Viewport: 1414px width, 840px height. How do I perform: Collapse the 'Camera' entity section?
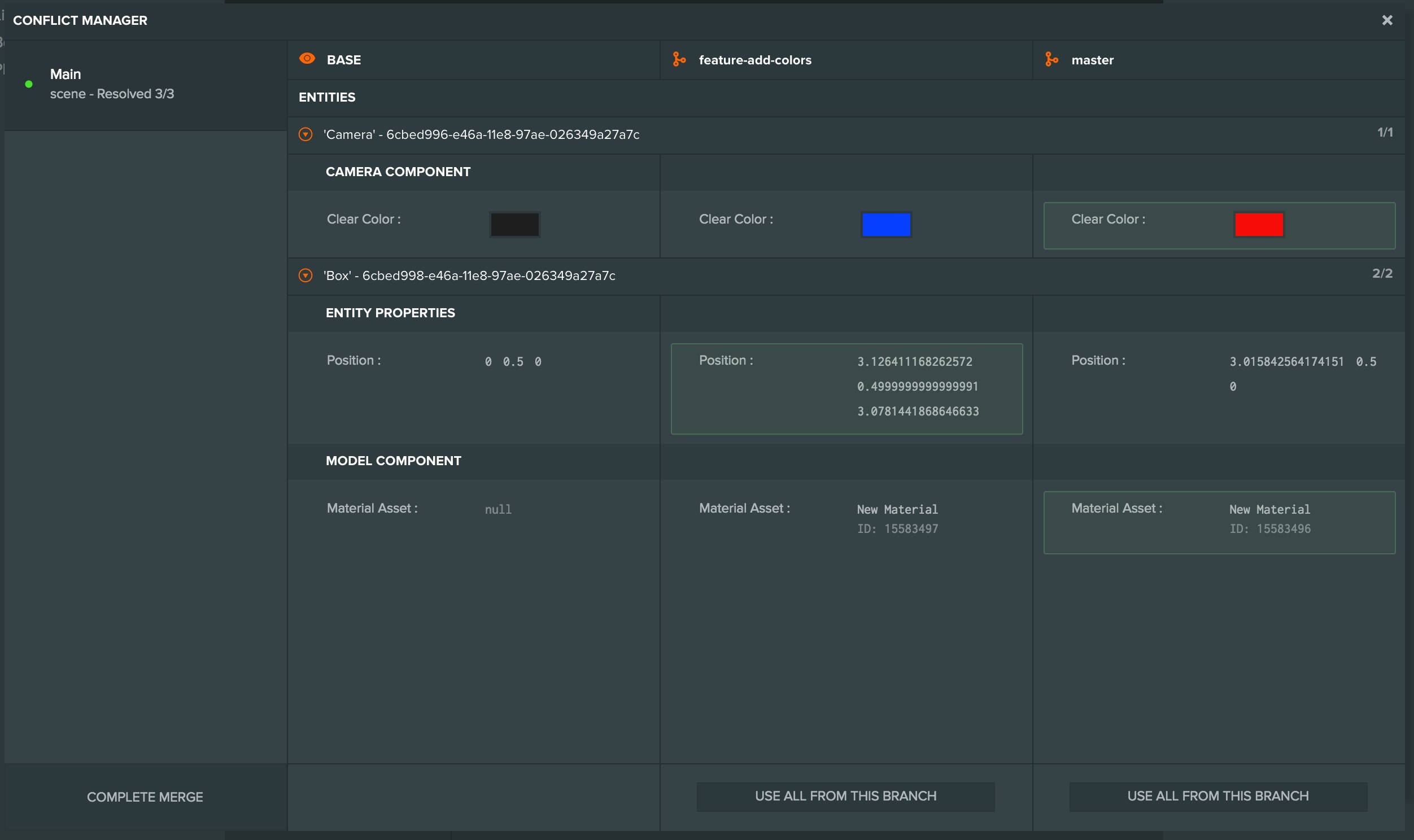tap(306, 134)
